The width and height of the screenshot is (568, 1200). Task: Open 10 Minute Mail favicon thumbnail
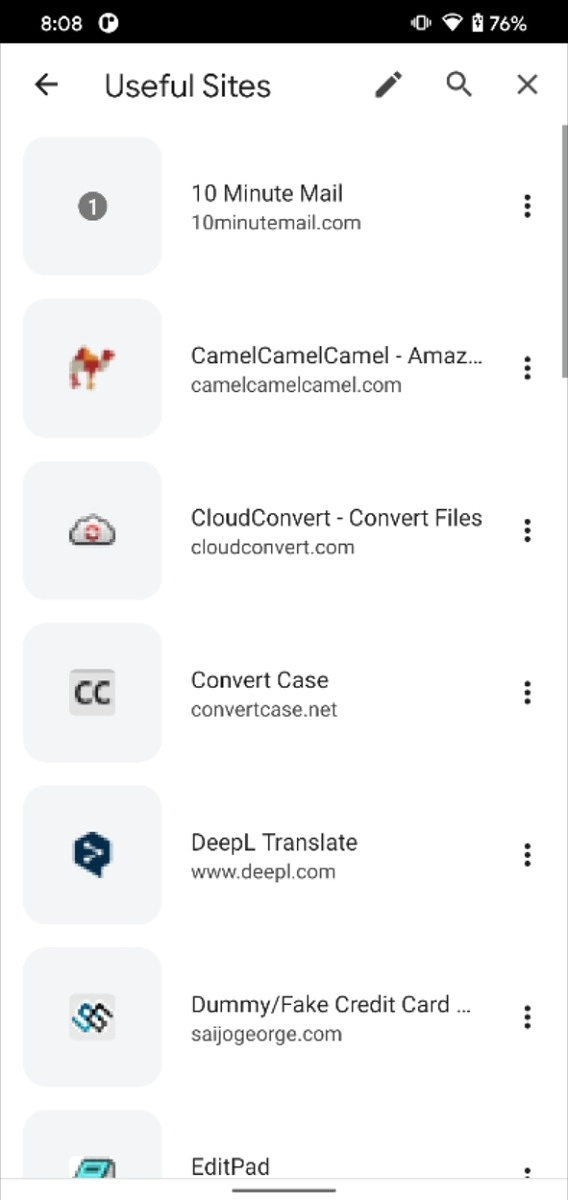click(x=92, y=206)
